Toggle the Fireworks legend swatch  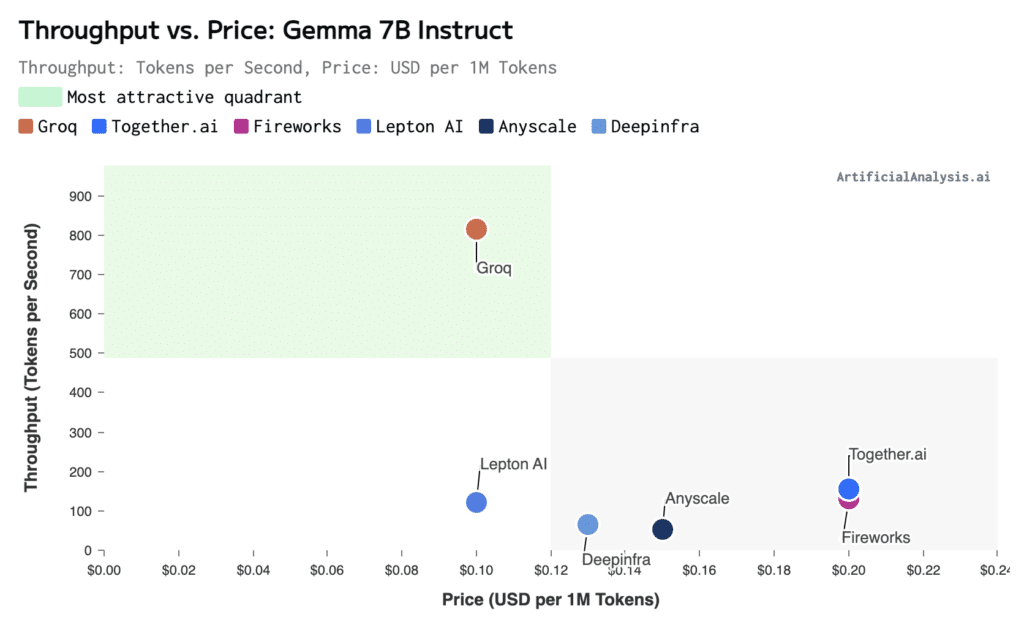[x=241, y=127]
